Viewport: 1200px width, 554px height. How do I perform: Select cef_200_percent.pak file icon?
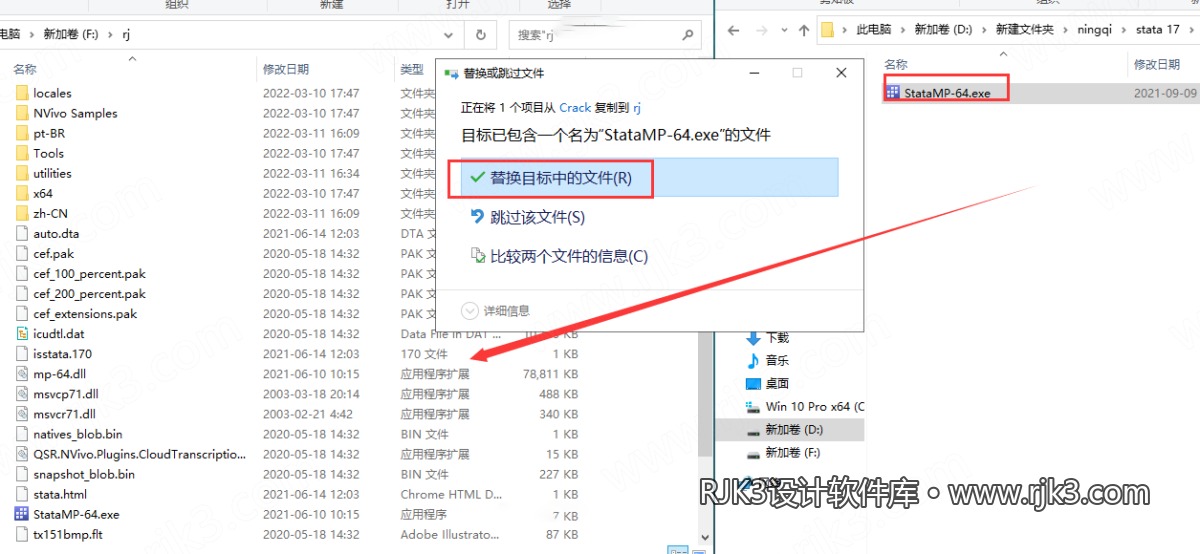click(22, 294)
